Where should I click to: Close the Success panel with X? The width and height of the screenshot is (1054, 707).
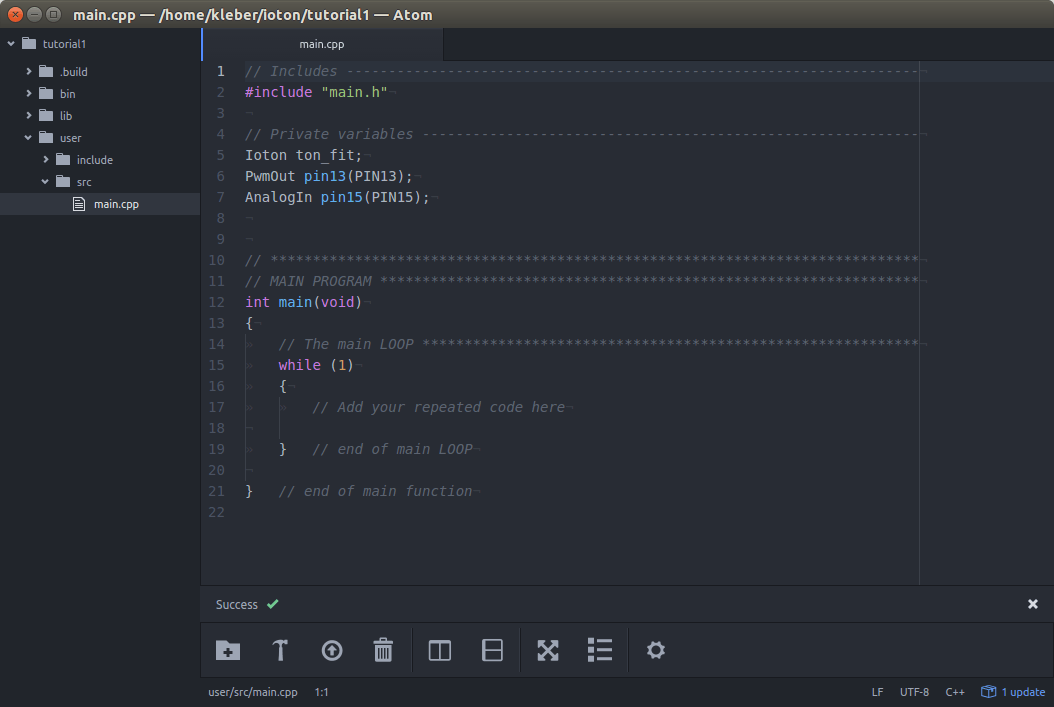1032,604
